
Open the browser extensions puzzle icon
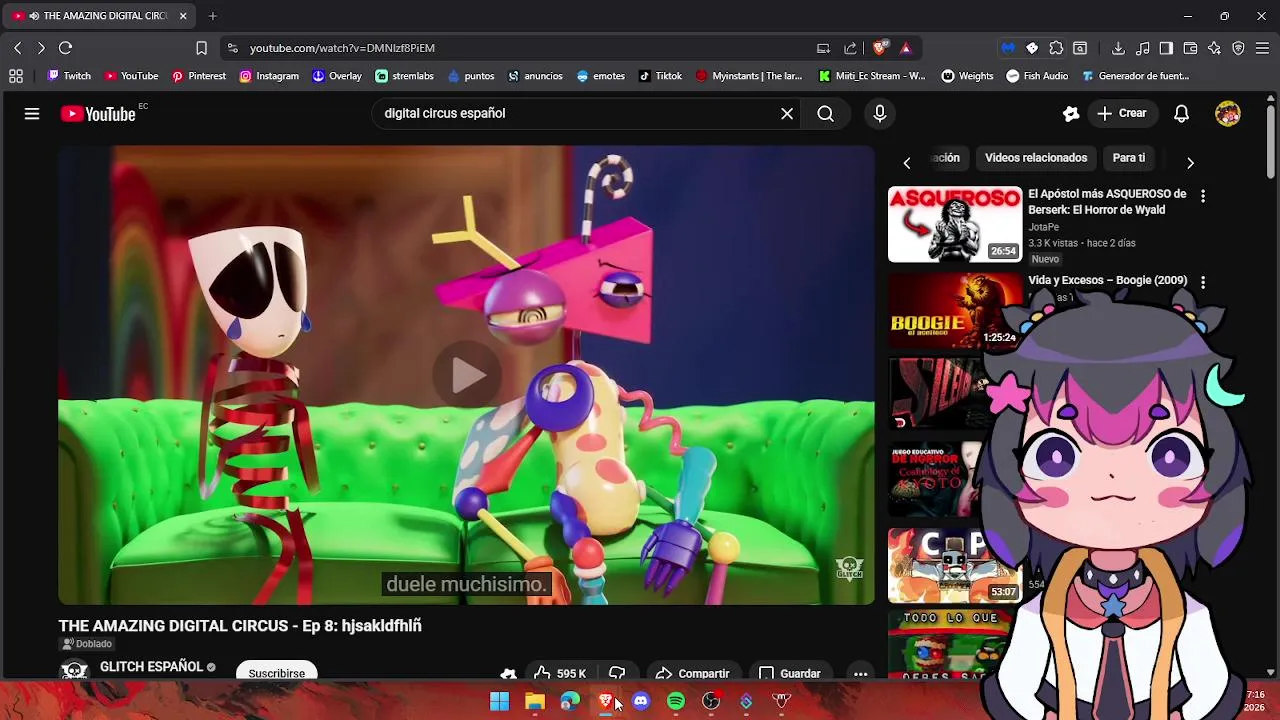point(1056,48)
